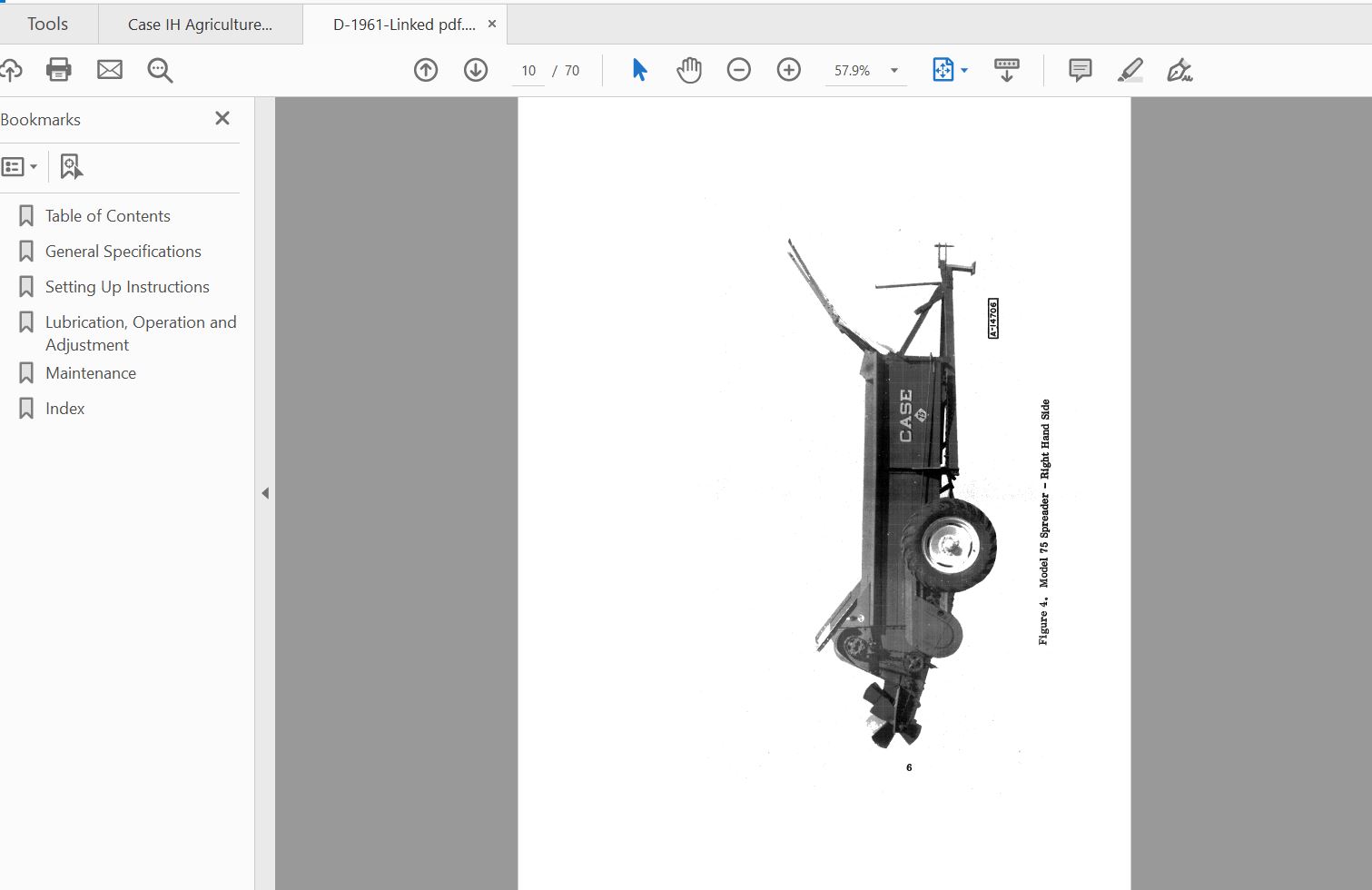This screenshot has width=1372, height=890.
Task: Click the email envelope icon
Action: [110, 70]
